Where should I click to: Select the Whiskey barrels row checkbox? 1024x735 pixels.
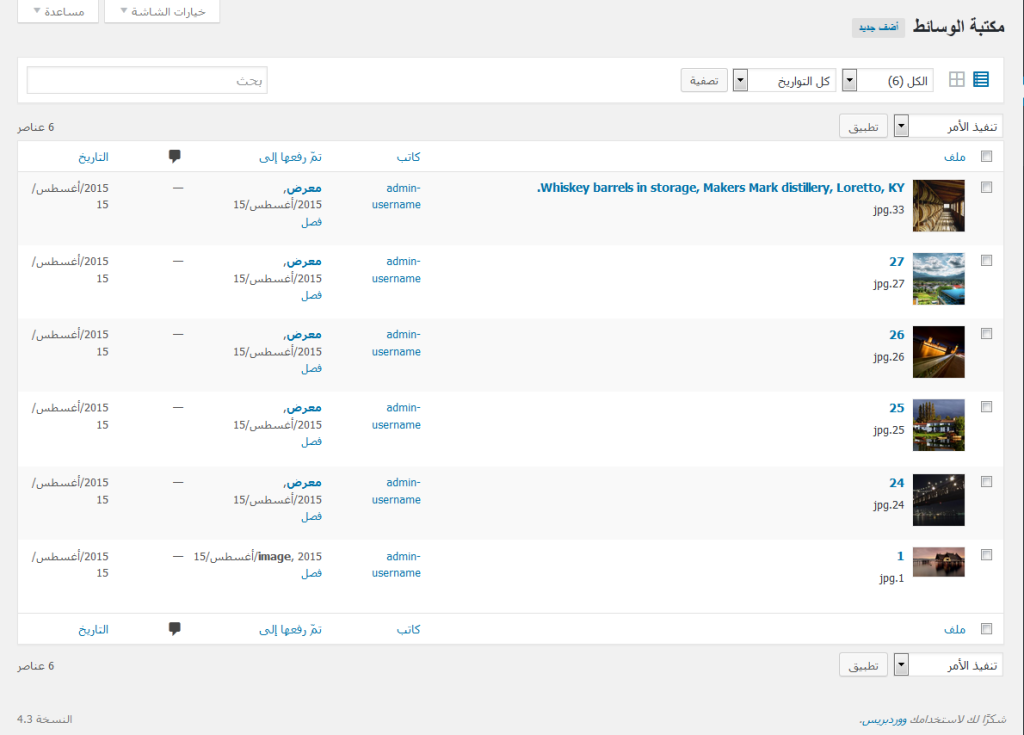[987, 186]
